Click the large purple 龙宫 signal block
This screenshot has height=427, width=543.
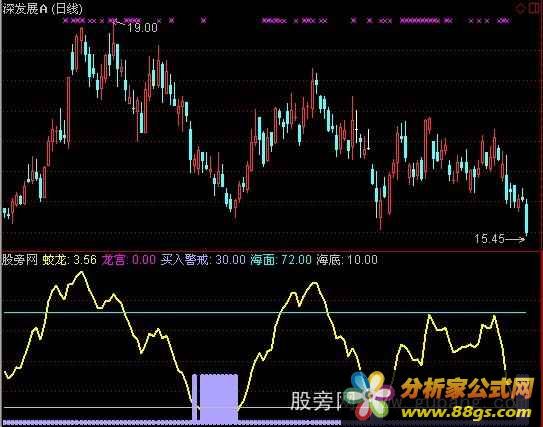click(219, 398)
